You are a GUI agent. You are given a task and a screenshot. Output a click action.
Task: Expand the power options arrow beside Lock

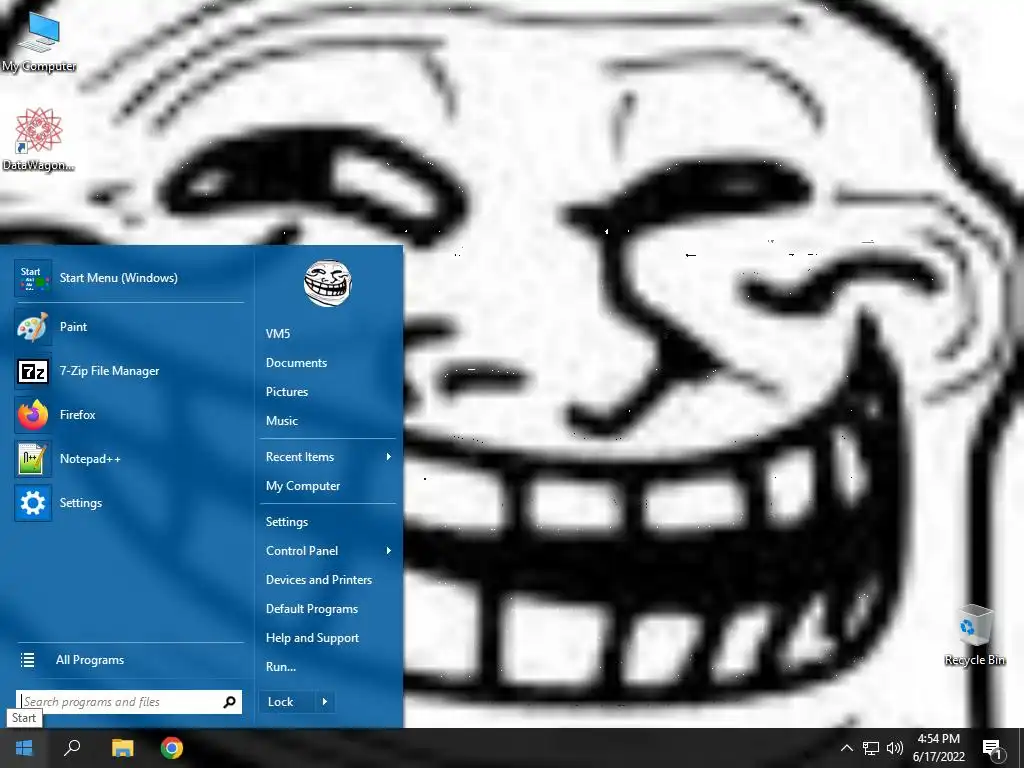point(325,702)
